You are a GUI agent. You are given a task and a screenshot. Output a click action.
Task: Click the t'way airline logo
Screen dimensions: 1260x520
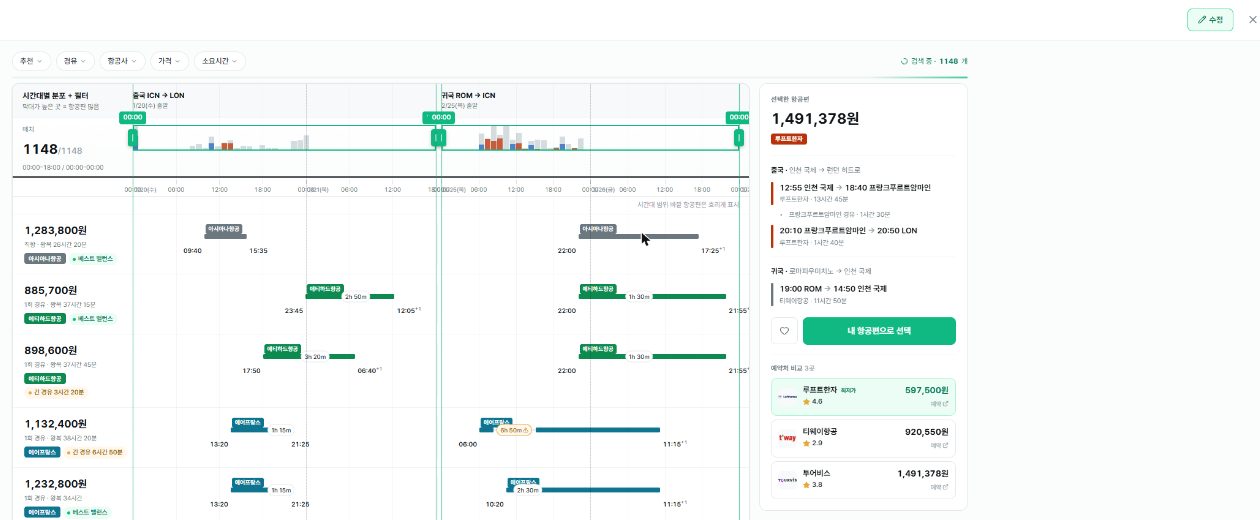coord(787,438)
